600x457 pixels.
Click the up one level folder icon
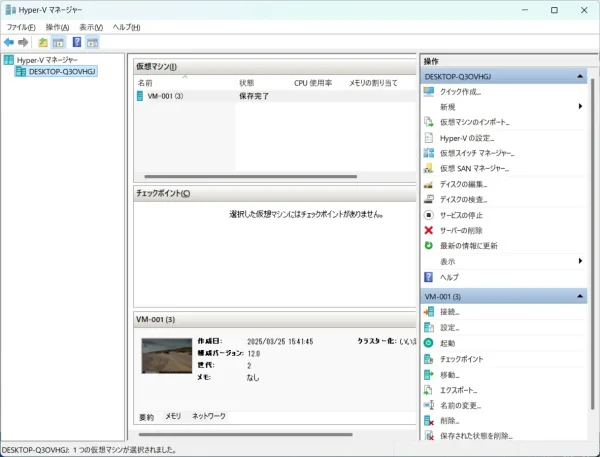coord(43,42)
